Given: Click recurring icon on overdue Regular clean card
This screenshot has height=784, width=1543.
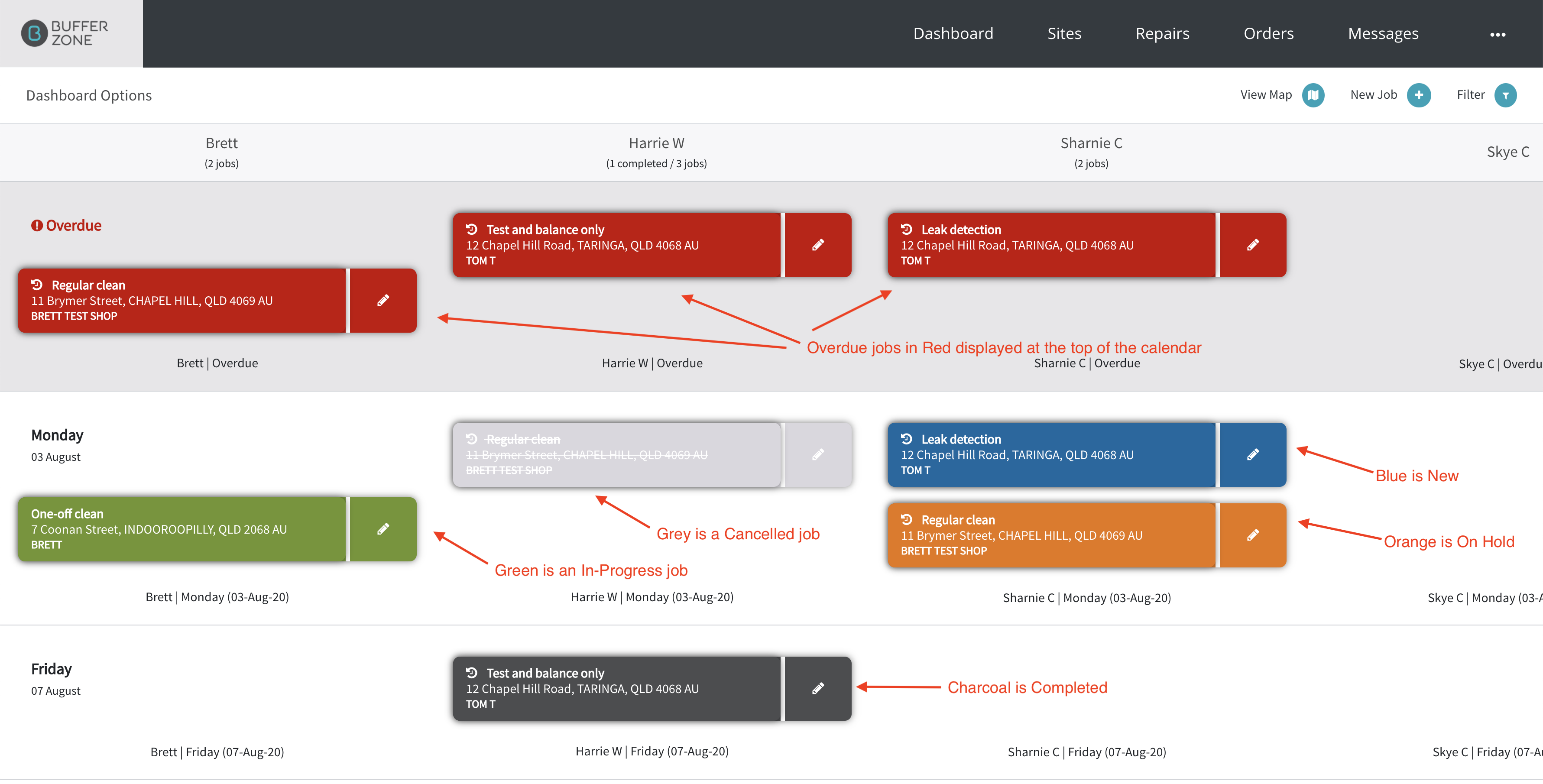Looking at the screenshot, I should 37,285.
